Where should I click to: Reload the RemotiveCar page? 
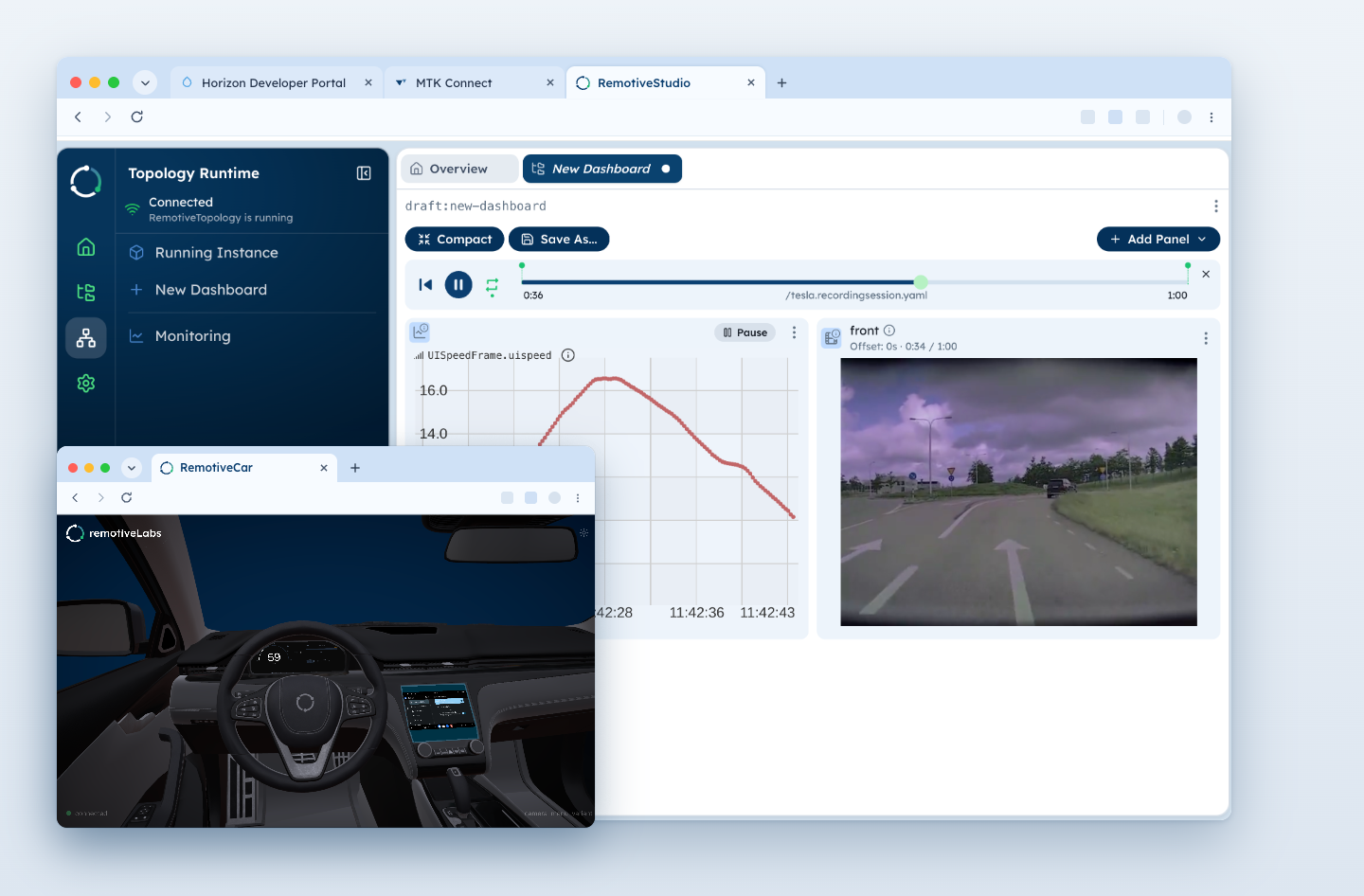coord(127,498)
